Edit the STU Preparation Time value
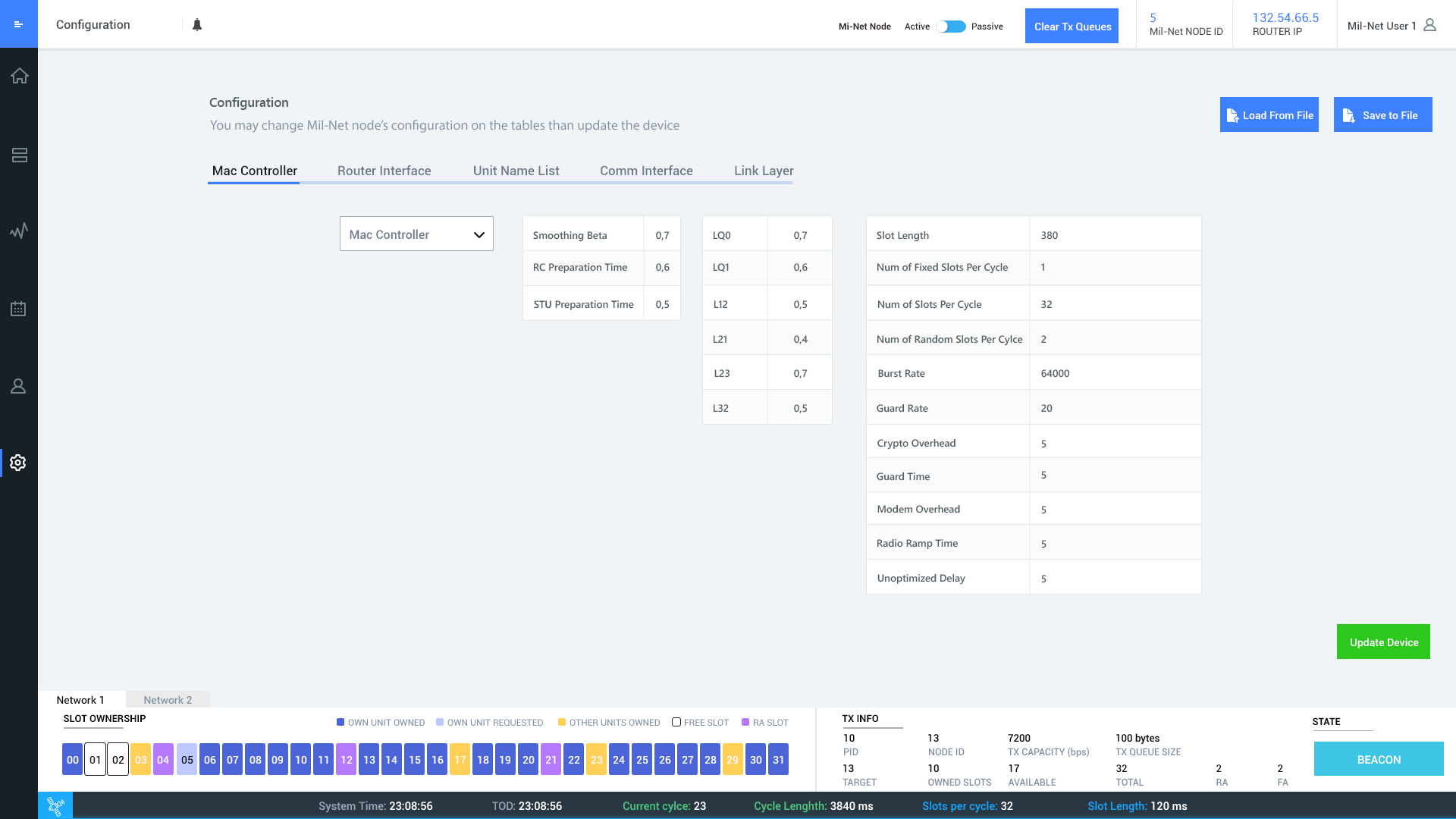The width and height of the screenshot is (1456, 819). (662, 304)
